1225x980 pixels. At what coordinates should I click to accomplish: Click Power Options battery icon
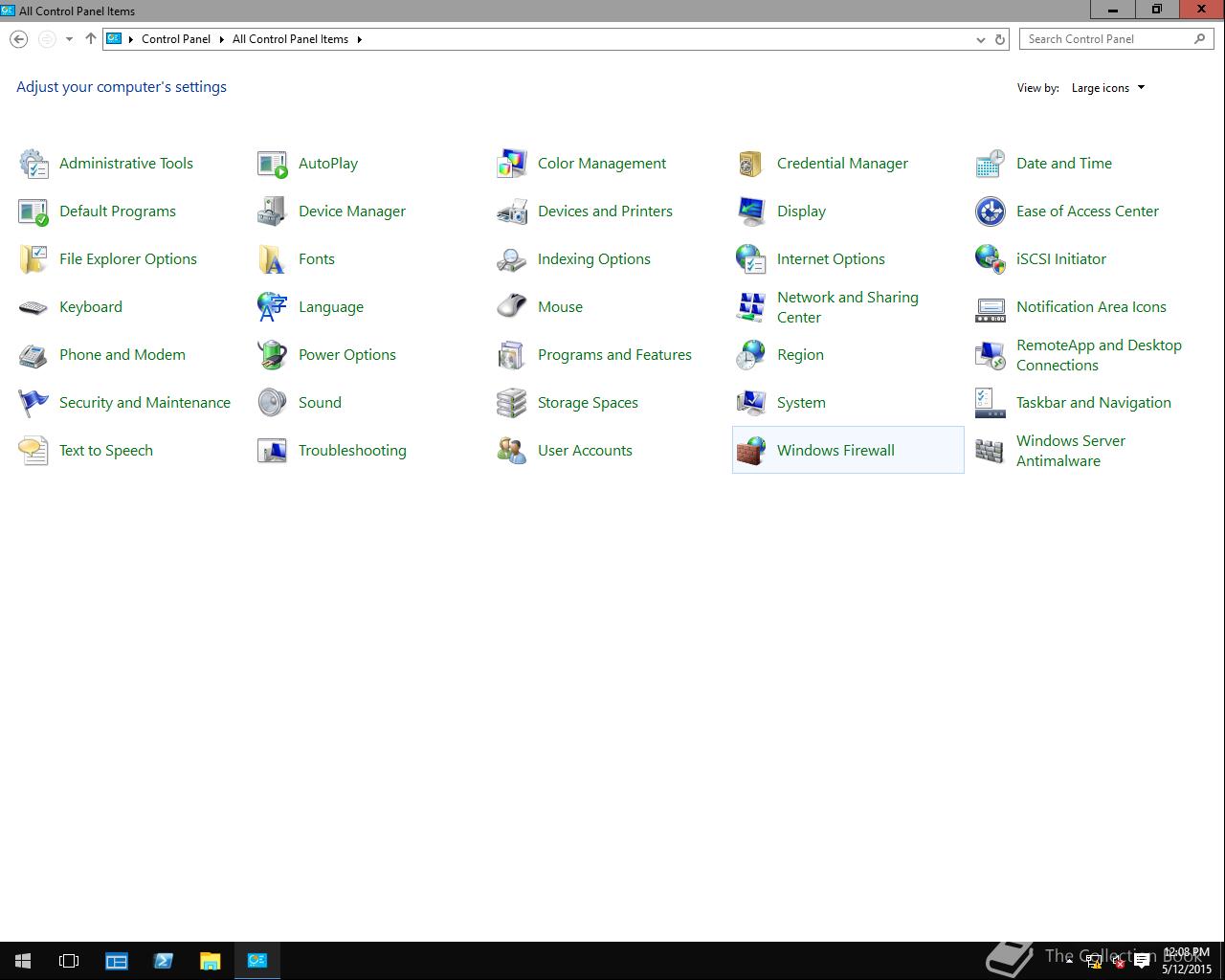[273, 355]
